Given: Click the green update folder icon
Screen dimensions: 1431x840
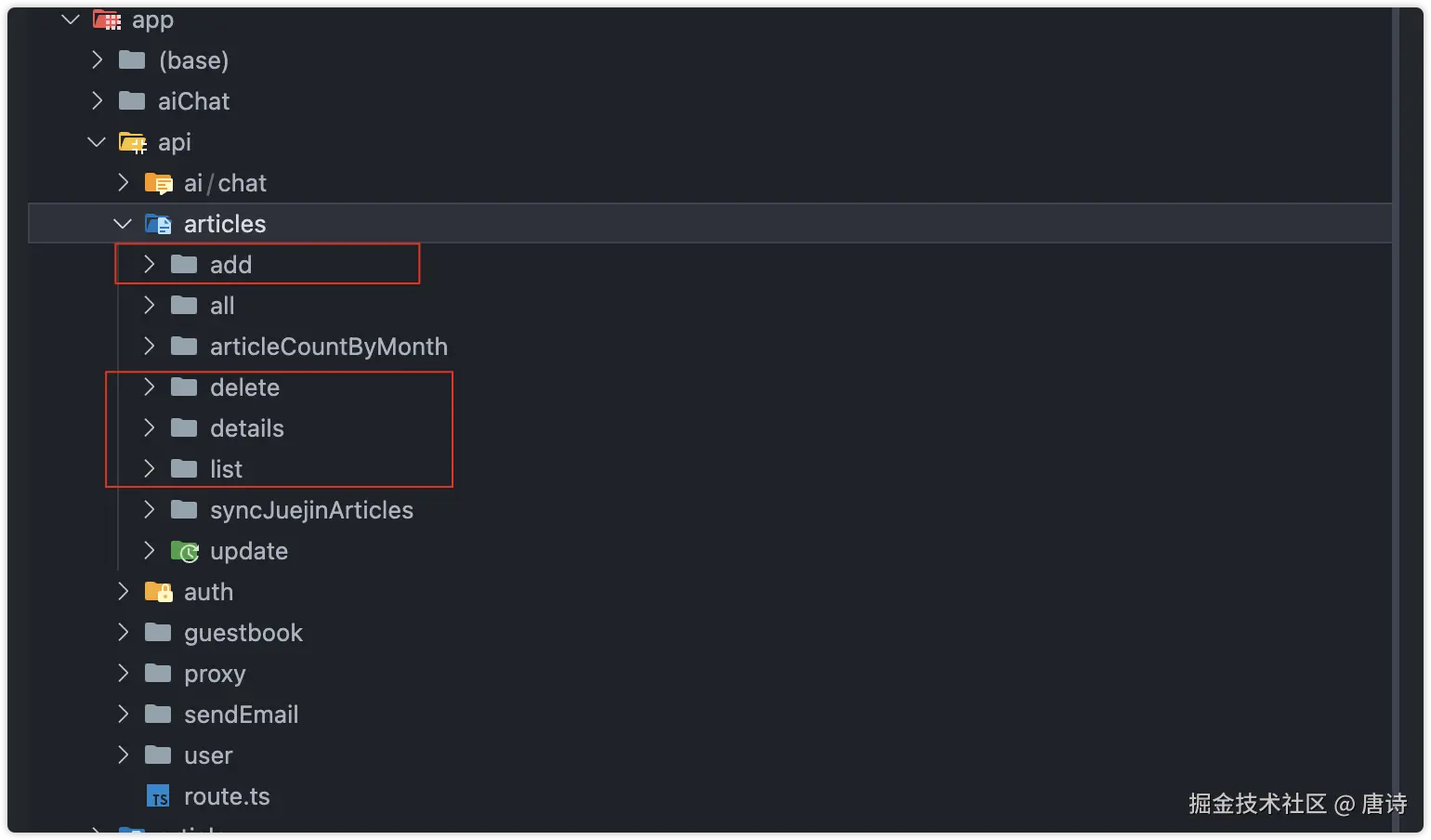Looking at the screenshot, I should click(x=185, y=551).
